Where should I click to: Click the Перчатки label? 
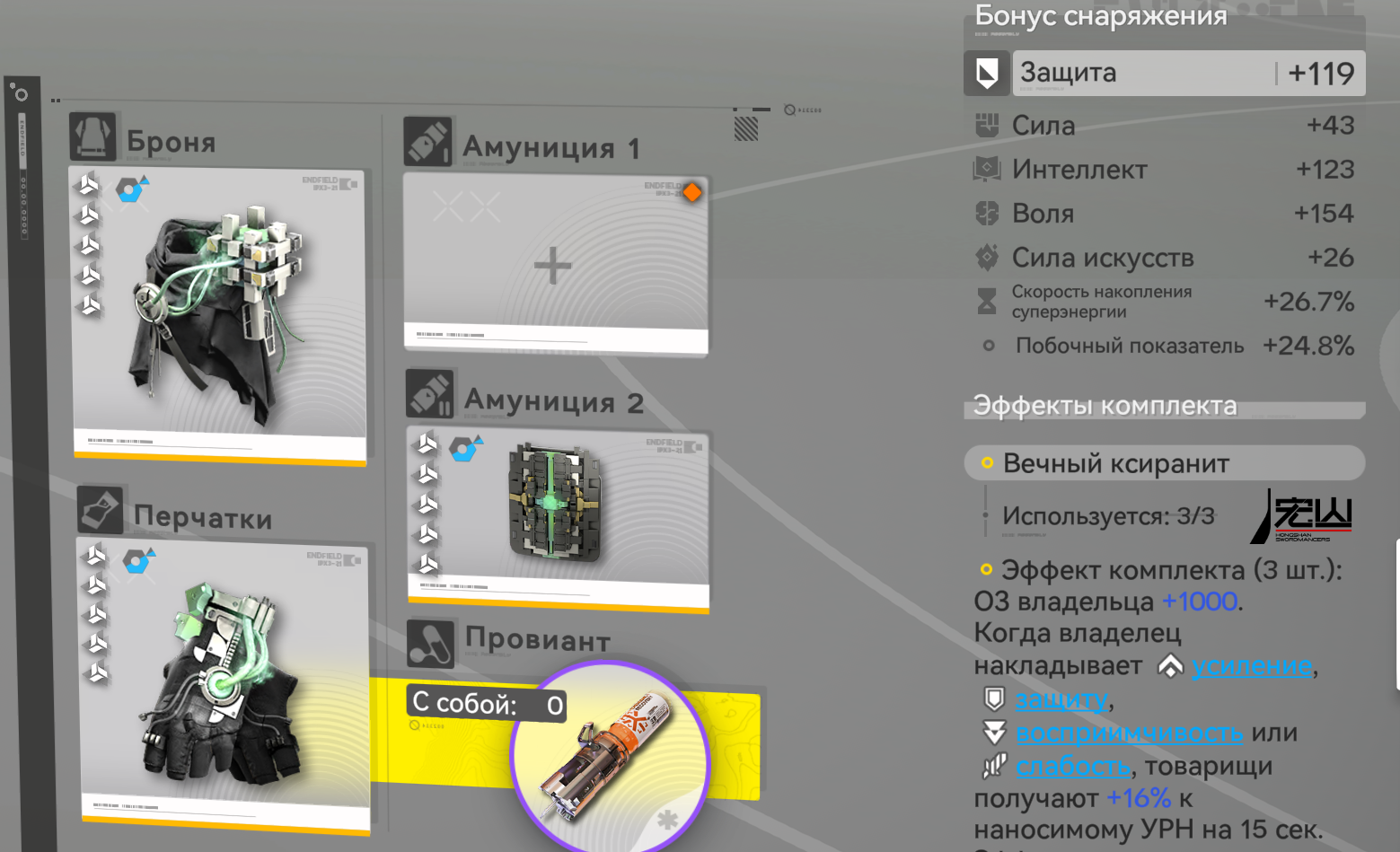click(203, 518)
